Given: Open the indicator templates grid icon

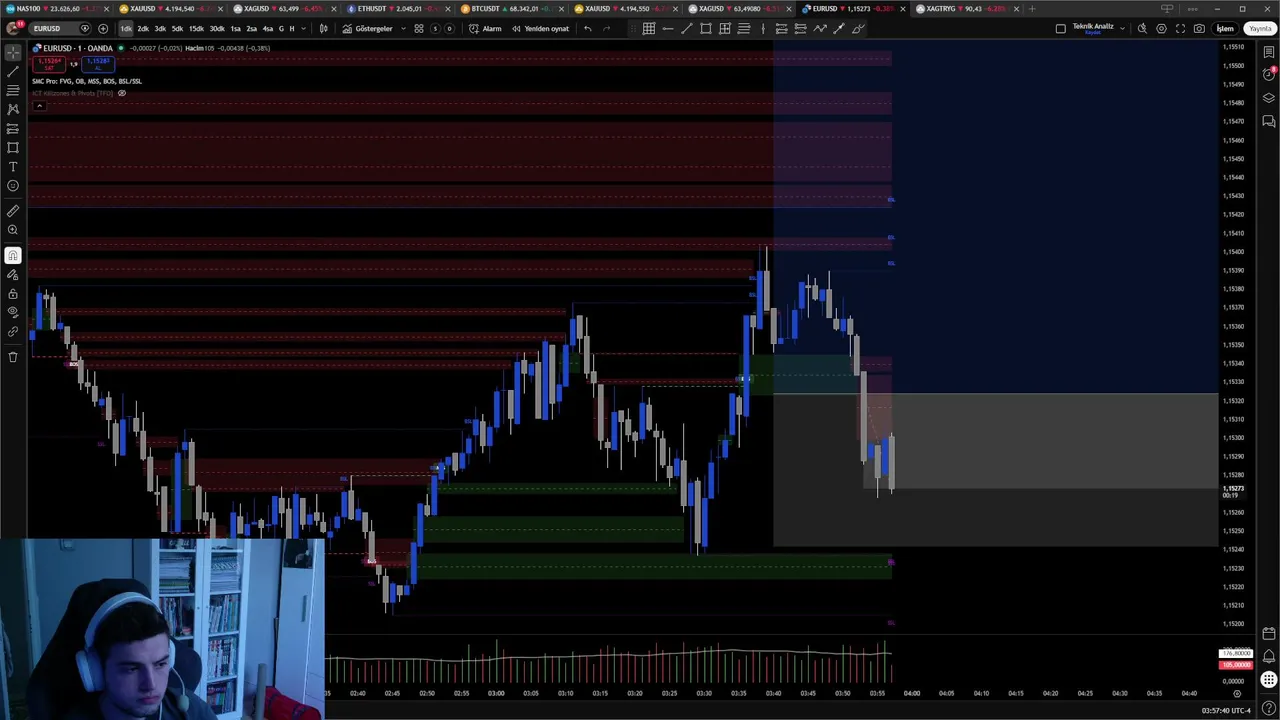Looking at the screenshot, I should point(419,28).
